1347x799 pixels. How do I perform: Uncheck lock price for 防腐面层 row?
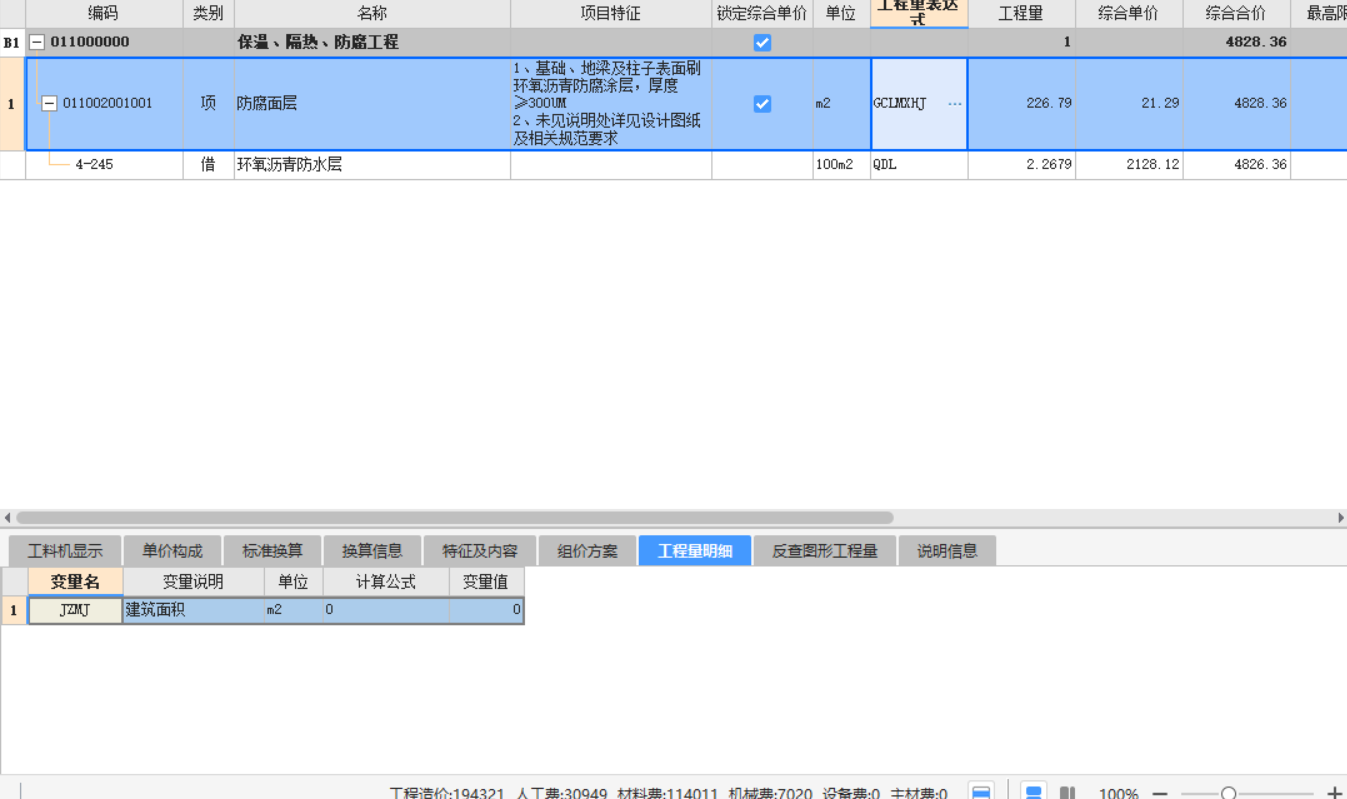pos(762,104)
